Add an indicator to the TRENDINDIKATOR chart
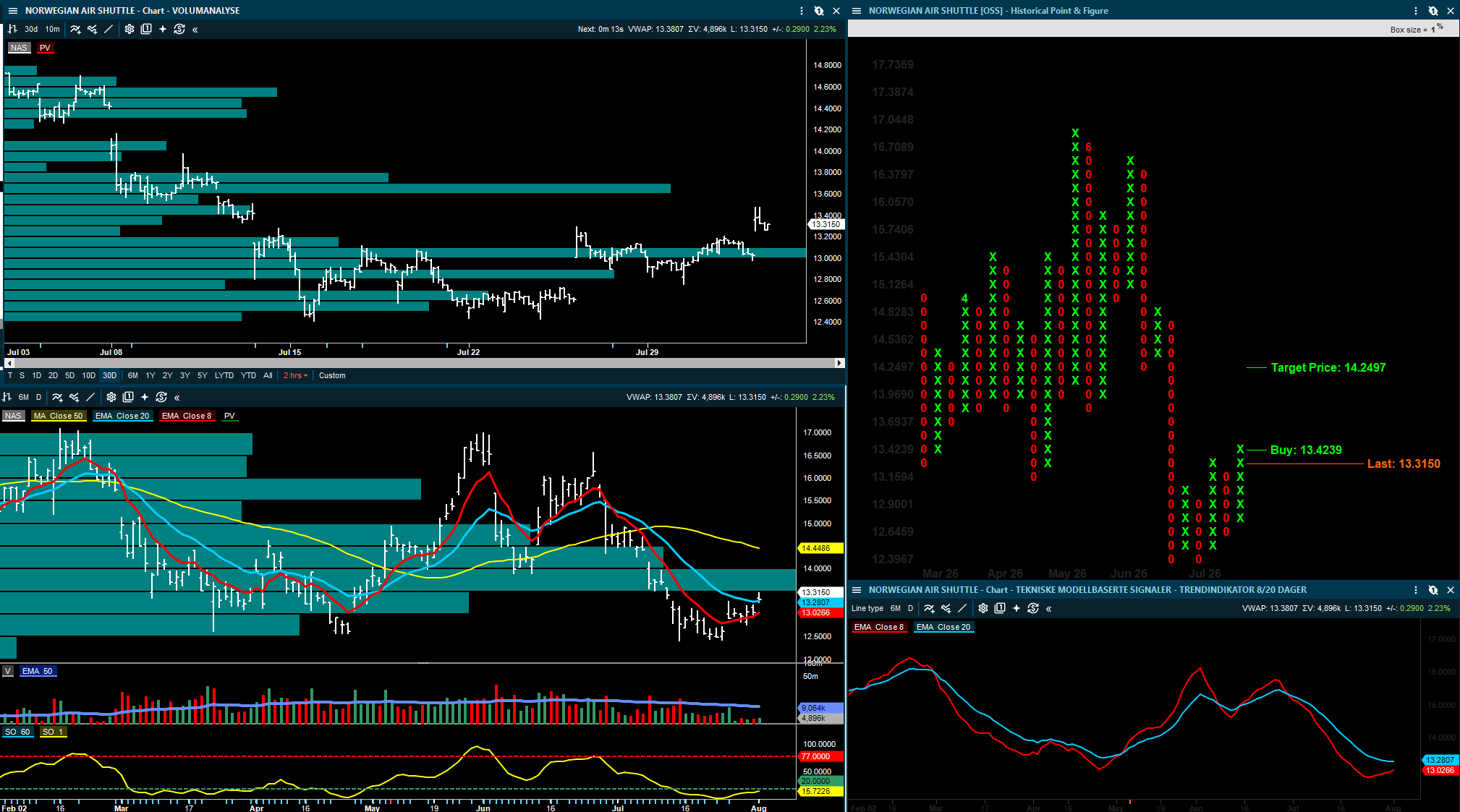This screenshot has width=1460, height=812. 929,608
